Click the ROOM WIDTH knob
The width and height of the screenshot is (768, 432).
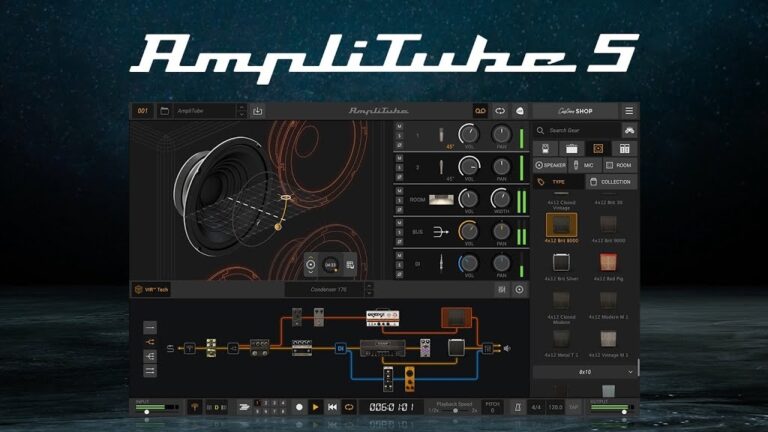(x=501, y=198)
